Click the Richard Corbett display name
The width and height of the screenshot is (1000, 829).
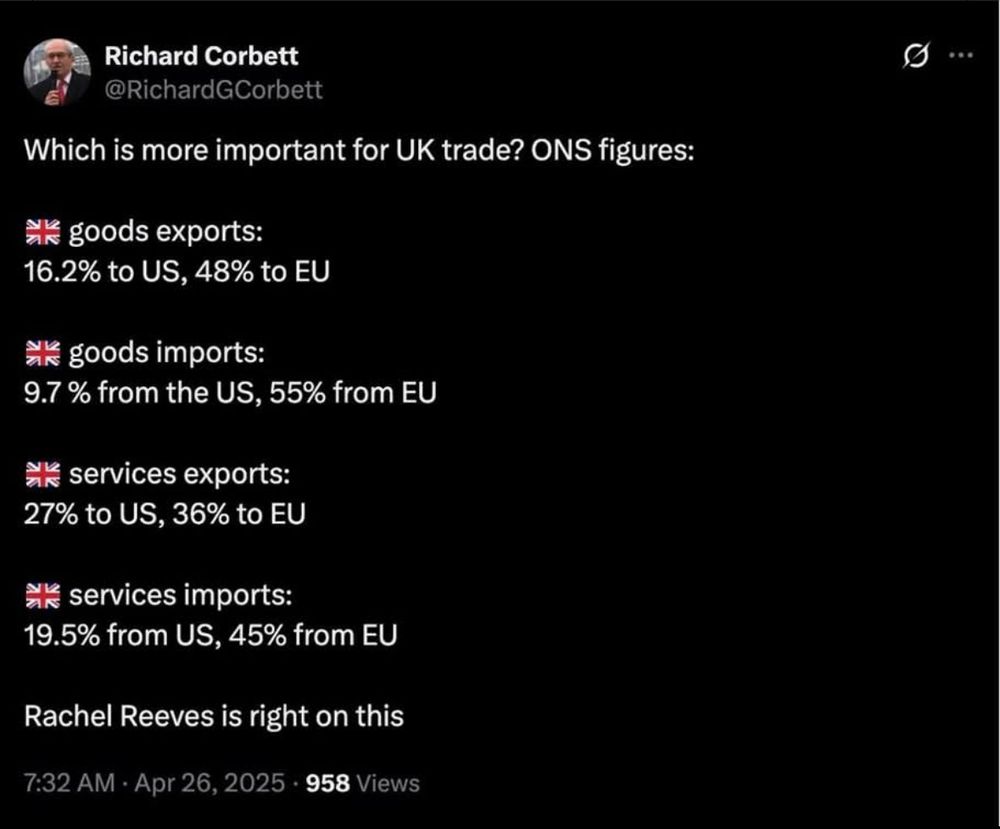201,56
